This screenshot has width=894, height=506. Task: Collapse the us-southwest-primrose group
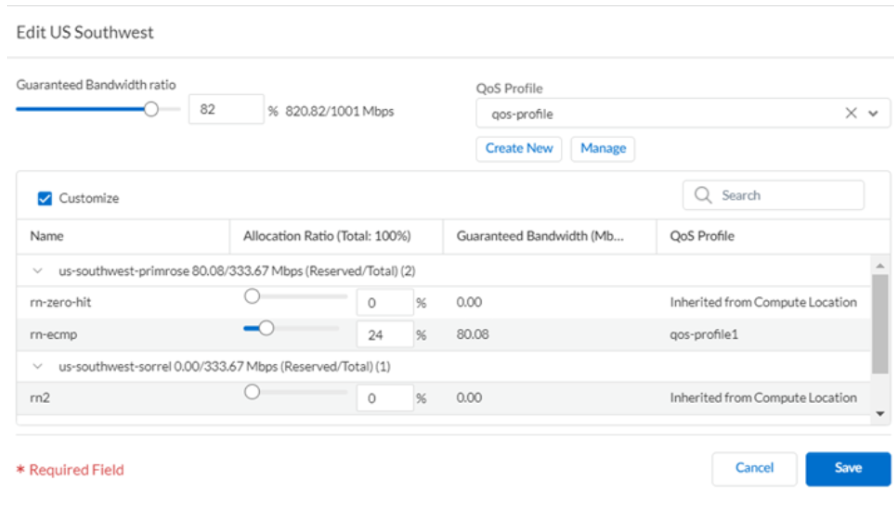39,270
